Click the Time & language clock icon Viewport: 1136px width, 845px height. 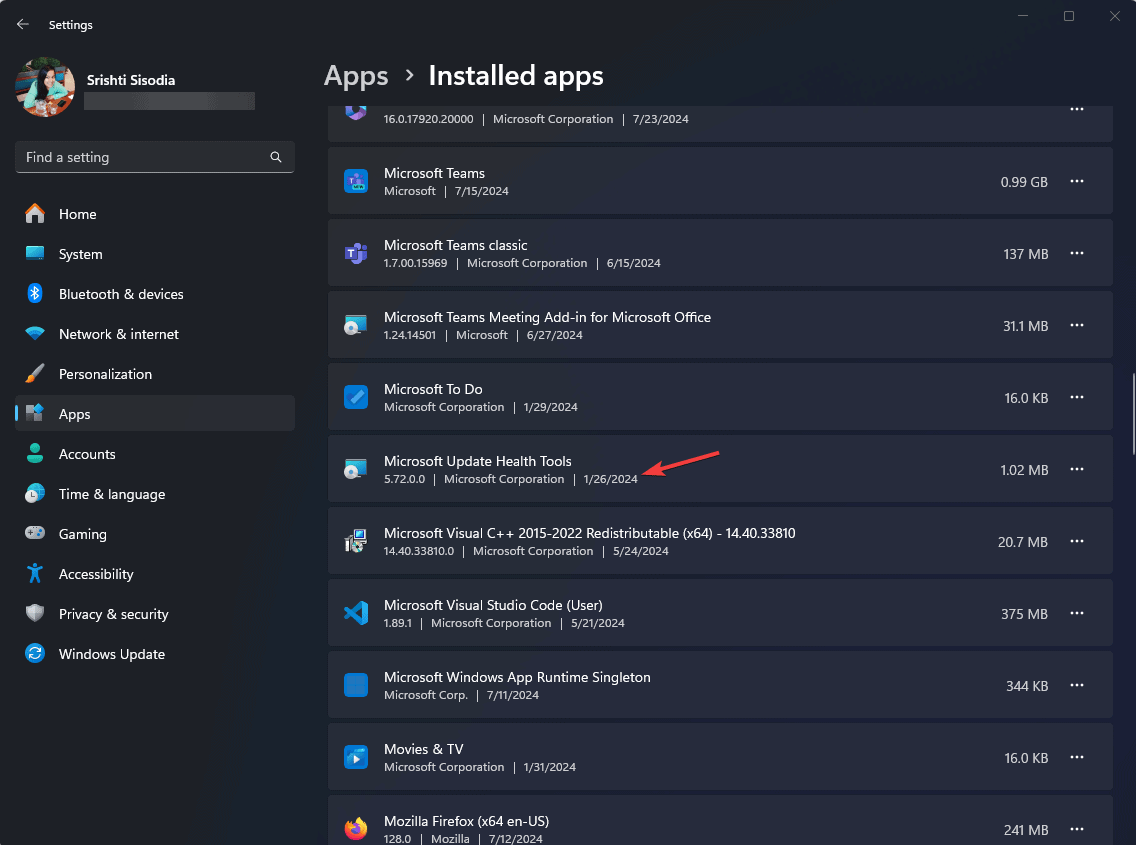[x=35, y=494]
